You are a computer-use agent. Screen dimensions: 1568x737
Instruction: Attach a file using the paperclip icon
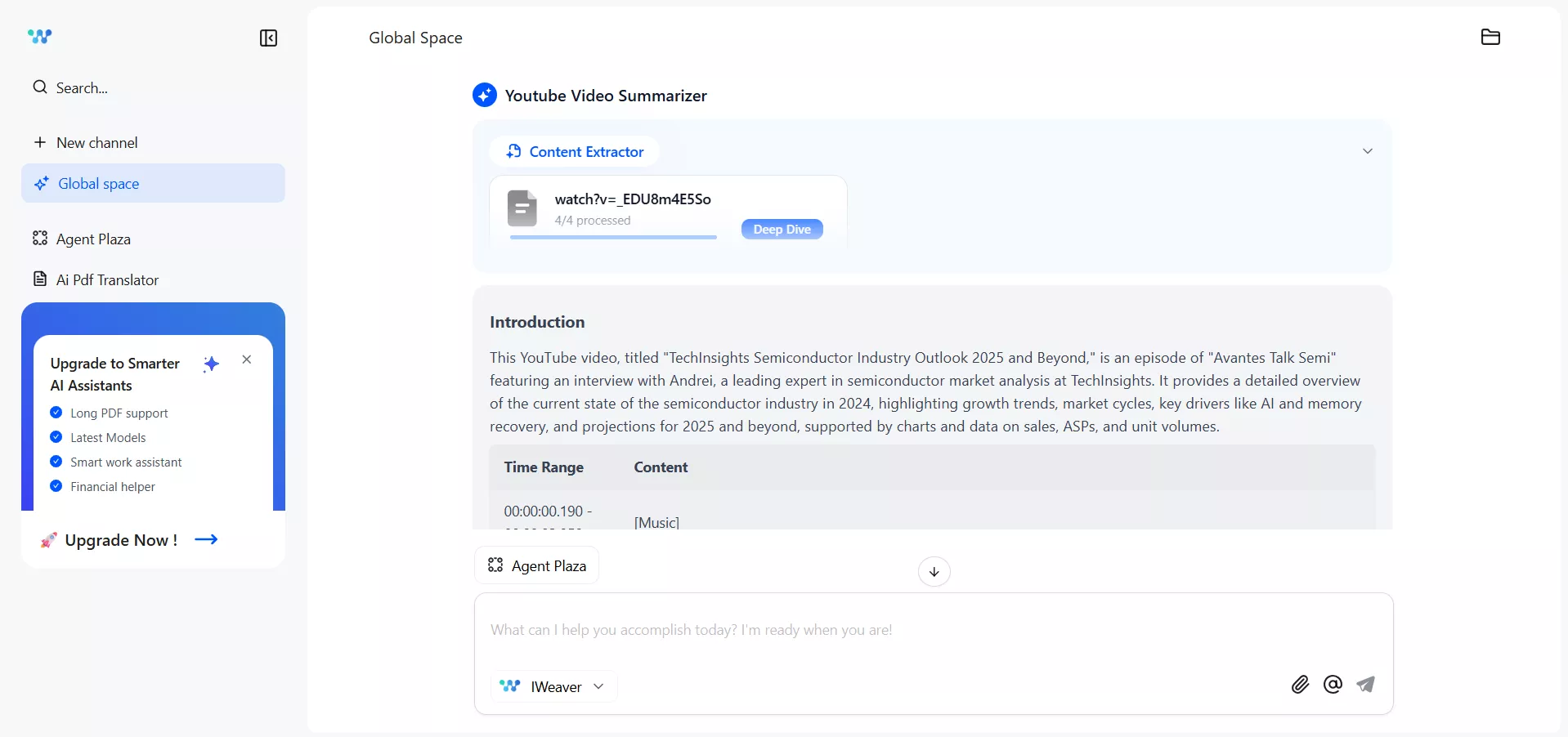coord(1299,686)
